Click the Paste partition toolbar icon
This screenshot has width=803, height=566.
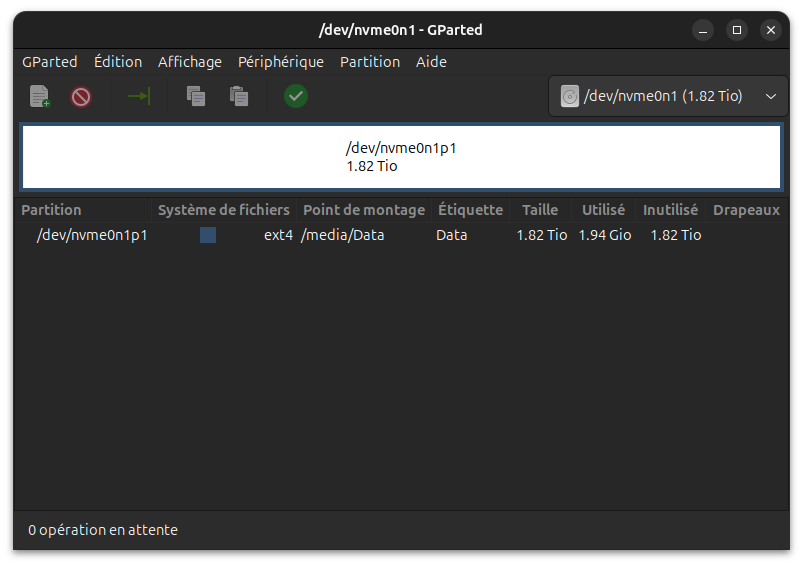239,96
